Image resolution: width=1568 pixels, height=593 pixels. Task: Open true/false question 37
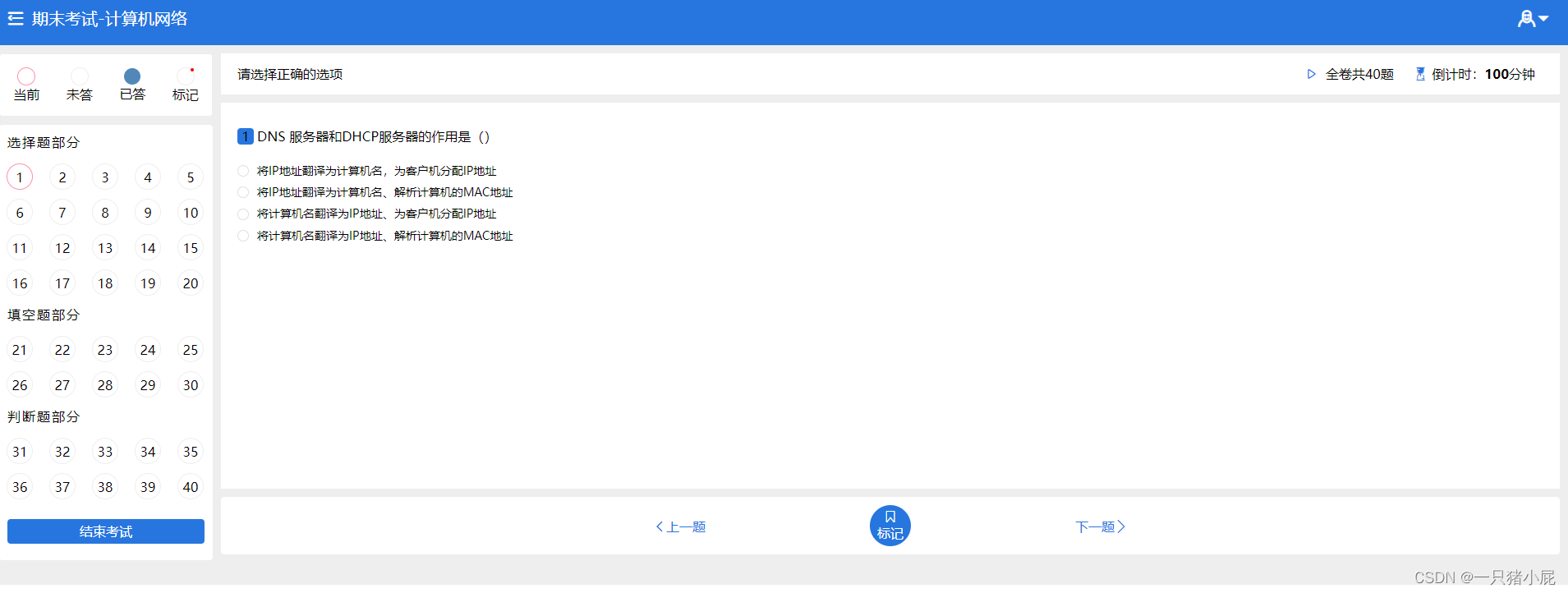(x=62, y=487)
